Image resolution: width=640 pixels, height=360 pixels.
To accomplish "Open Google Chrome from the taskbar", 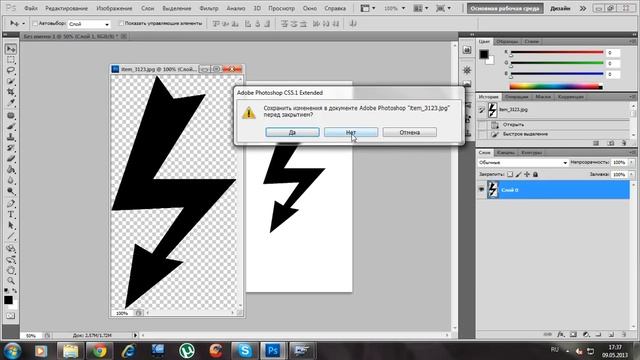I will point(100,351).
